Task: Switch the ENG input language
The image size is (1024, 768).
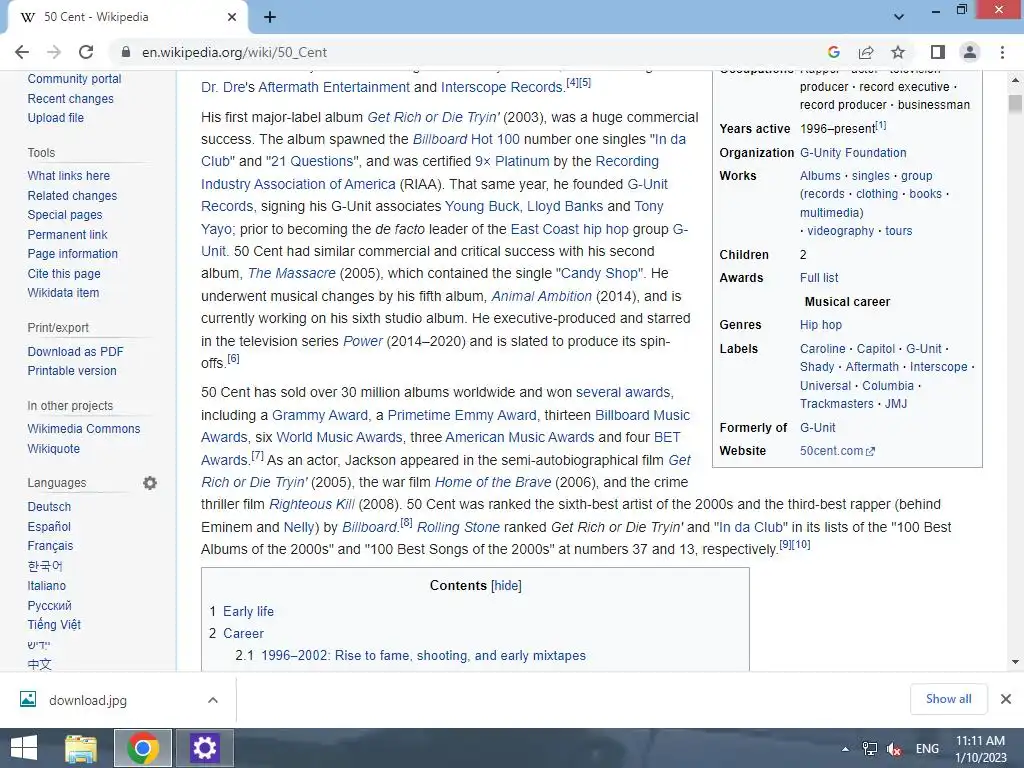Action: pyautogui.click(x=927, y=749)
